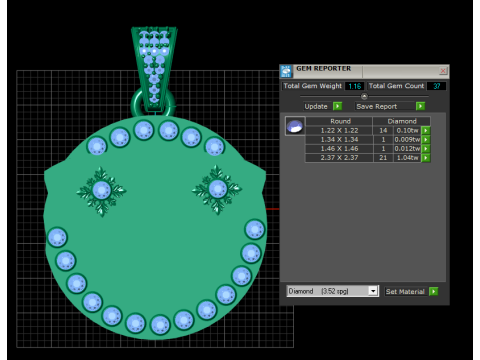This screenshot has height=360, width=480.
Task: Click the Update text button
Action: (316, 106)
